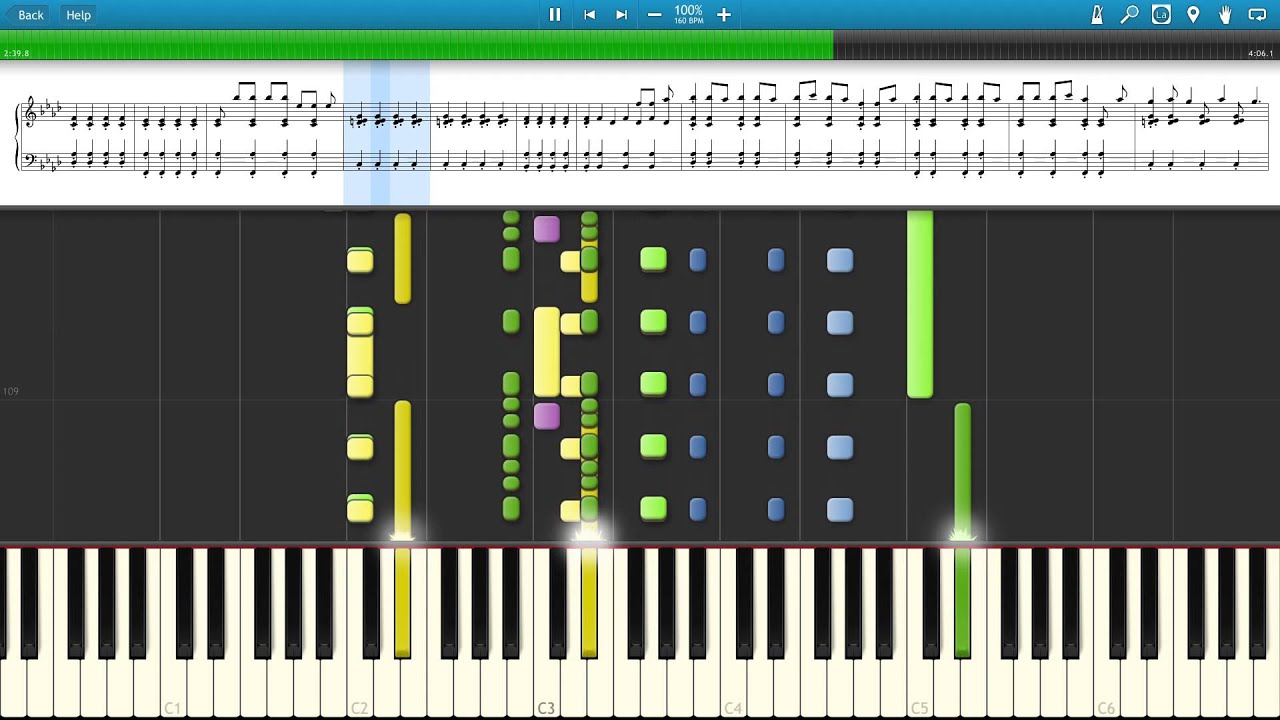Open the hand selection icon

click(x=1225, y=15)
